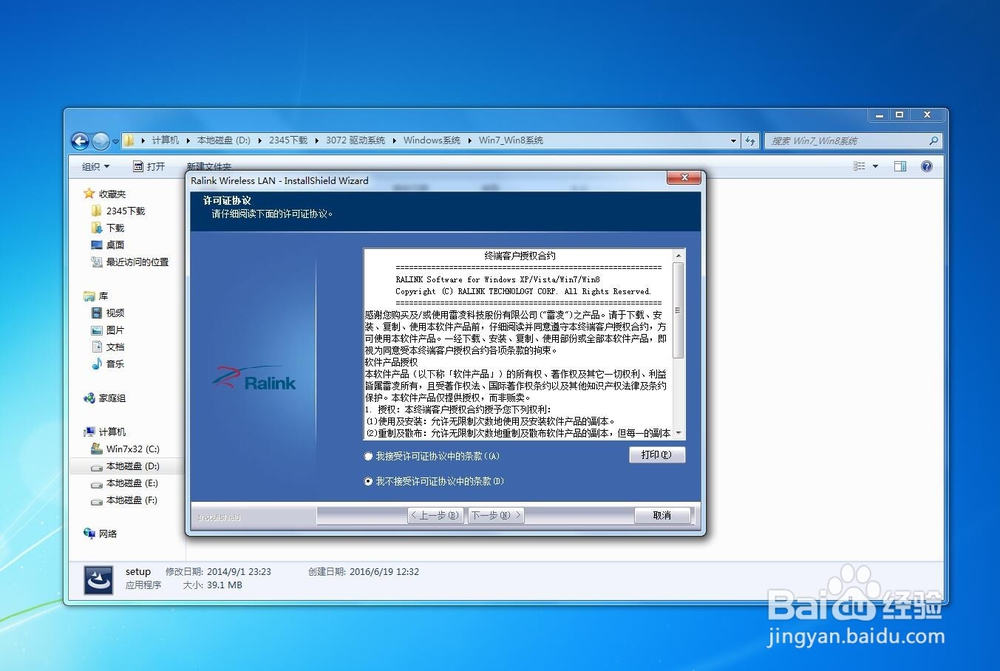Click the 上一步(B) back button
This screenshot has height=671, width=1000.
coord(435,515)
